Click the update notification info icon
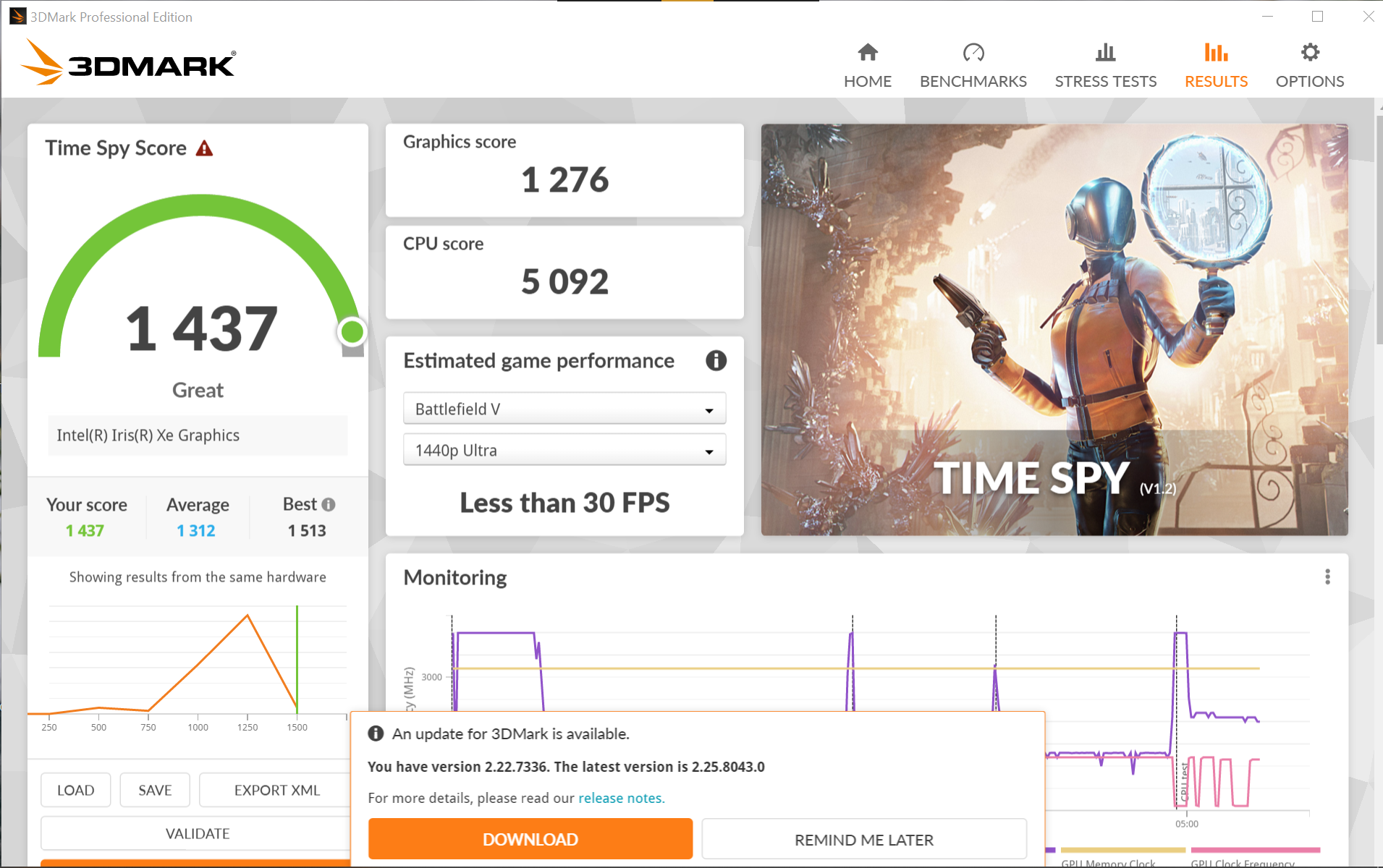1383x868 pixels. click(x=376, y=733)
